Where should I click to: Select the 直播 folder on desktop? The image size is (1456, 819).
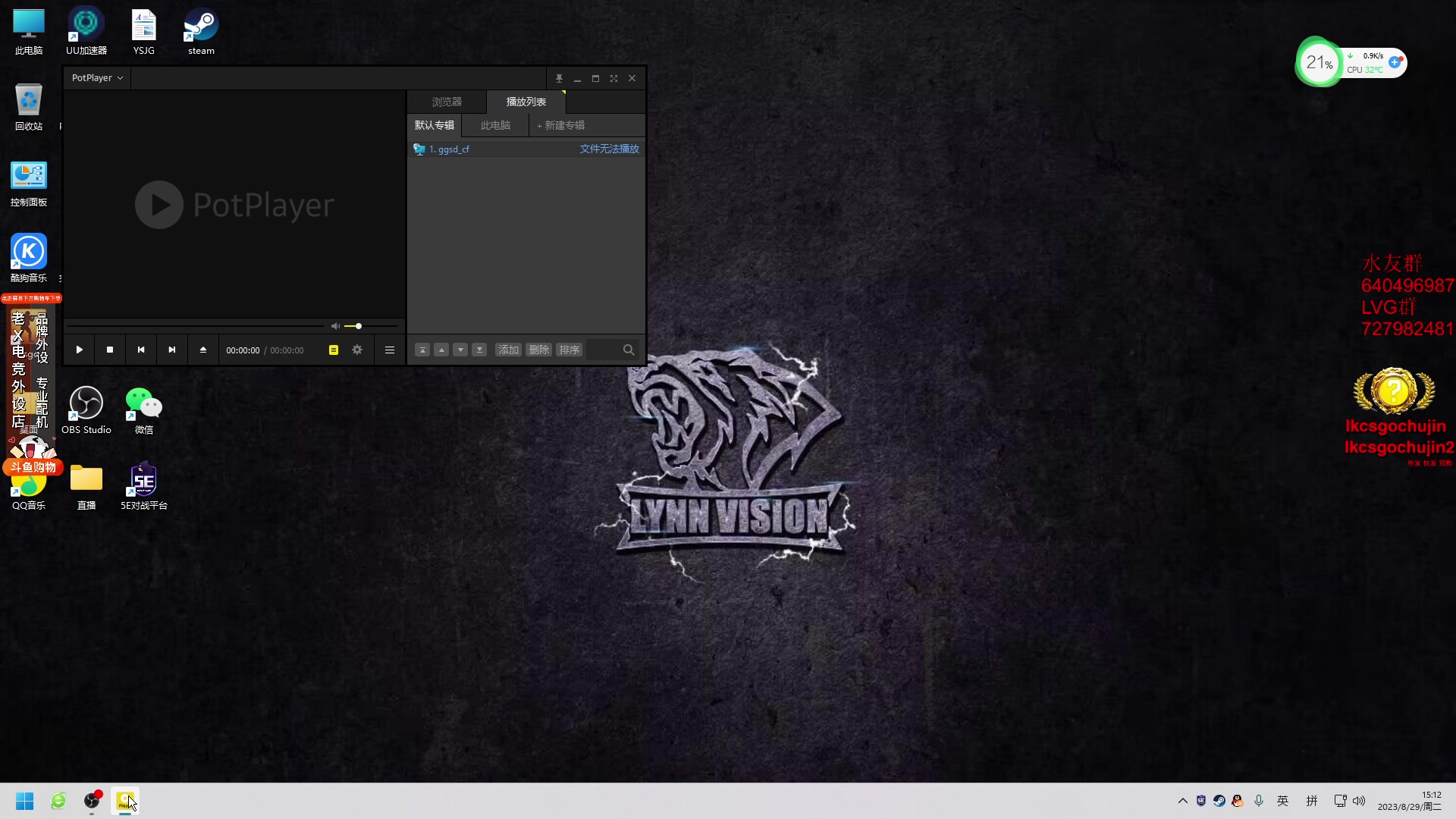pos(86,486)
